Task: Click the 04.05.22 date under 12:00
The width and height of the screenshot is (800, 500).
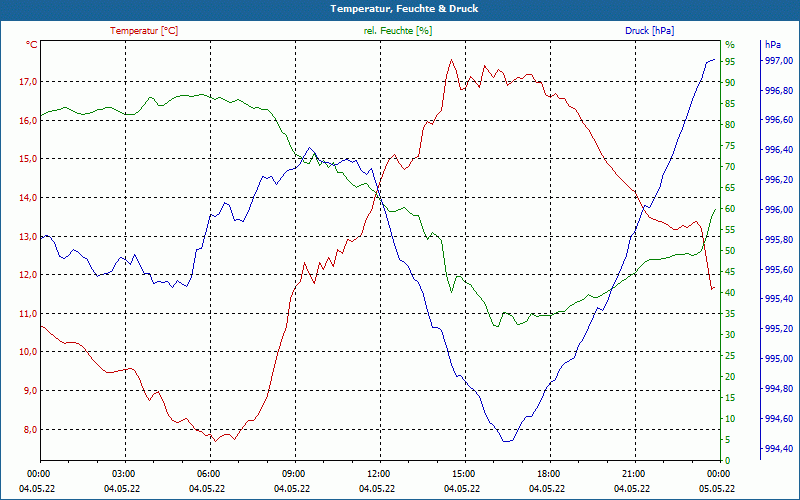Action: (377, 489)
